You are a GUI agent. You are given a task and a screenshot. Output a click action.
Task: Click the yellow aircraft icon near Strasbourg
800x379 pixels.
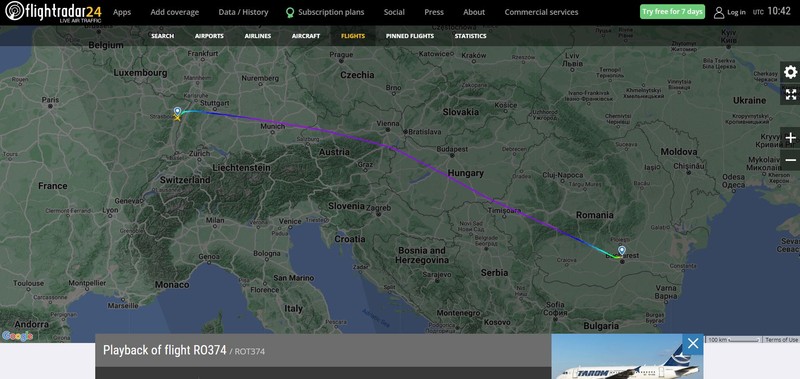tap(177, 118)
